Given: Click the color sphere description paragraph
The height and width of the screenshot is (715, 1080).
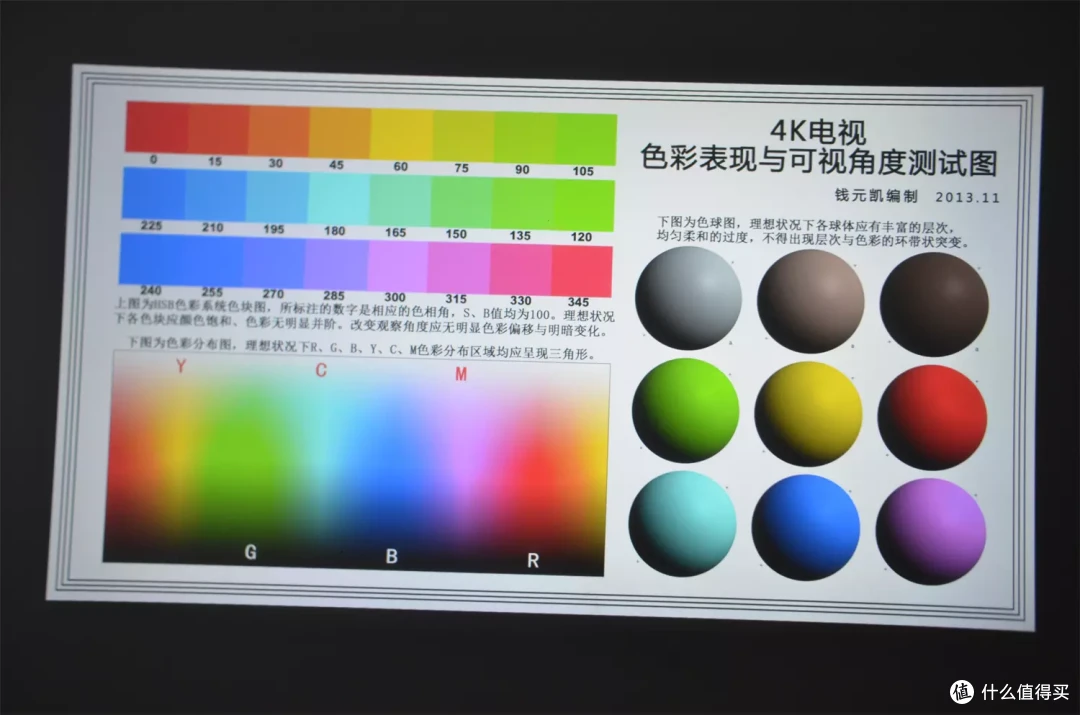Looking at the screenshot, I should tap(813, 231).
